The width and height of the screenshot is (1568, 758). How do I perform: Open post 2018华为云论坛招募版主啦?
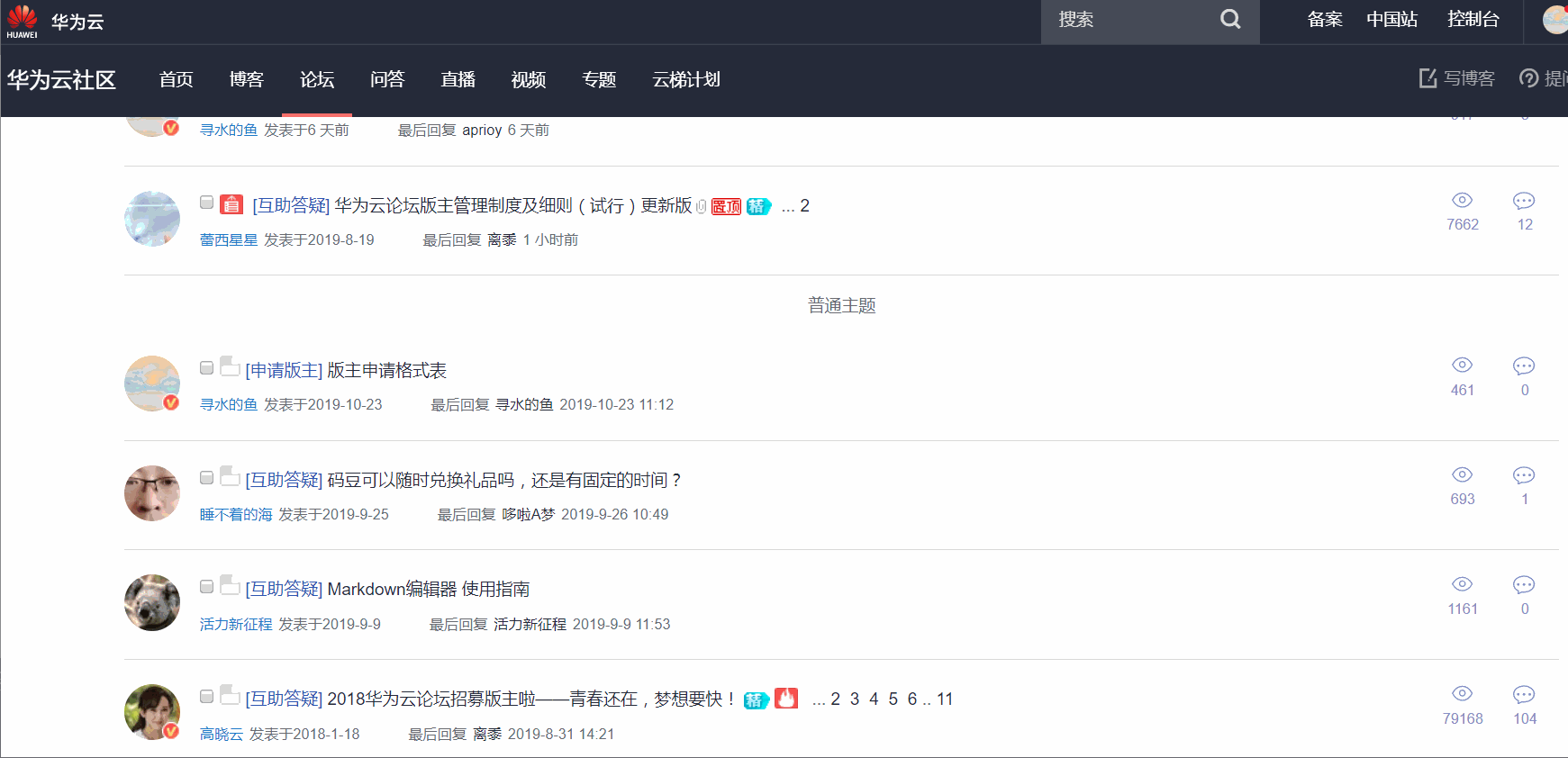pyautogui.click(x=532, y=699)
